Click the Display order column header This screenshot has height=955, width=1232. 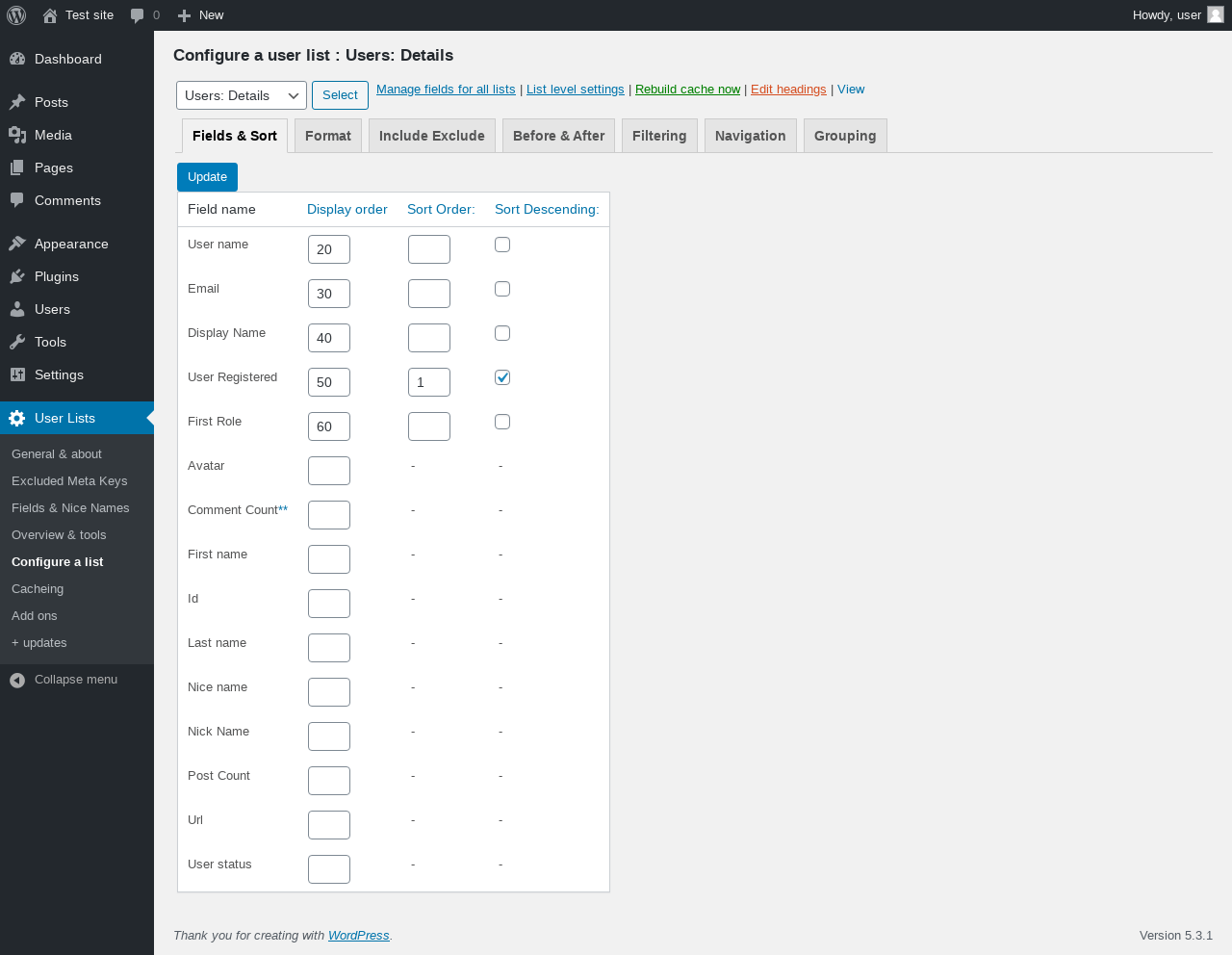pos(347,210)
